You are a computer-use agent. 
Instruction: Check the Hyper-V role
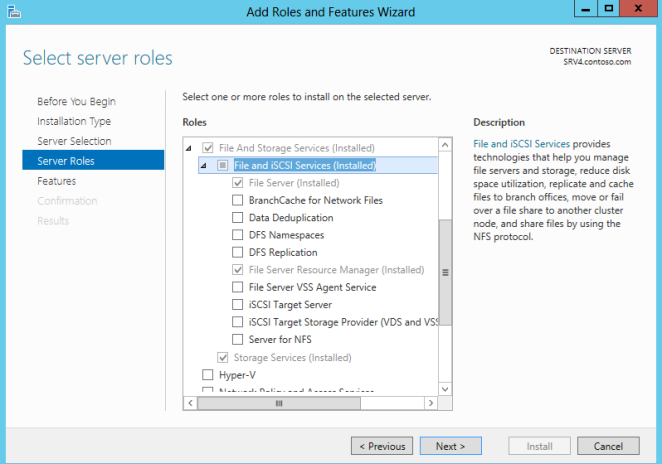pos(208,375)
